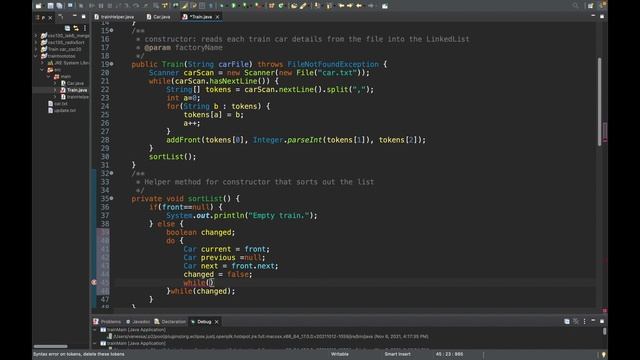Screen dimensions: 640x360
Task: Click the Save All toolbar icon
Action: tap(60, 6)
